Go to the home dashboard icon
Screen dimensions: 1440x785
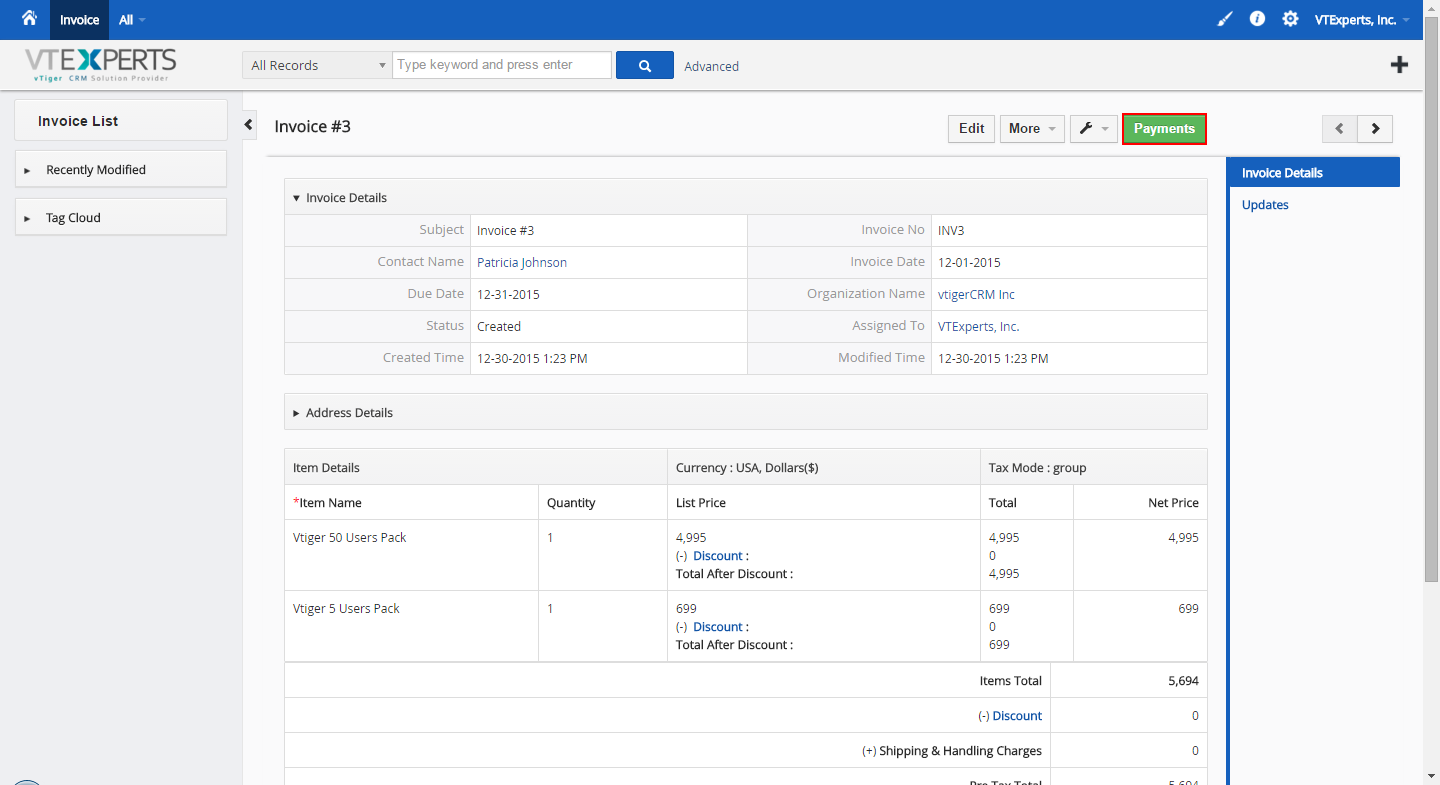(29, 18)
